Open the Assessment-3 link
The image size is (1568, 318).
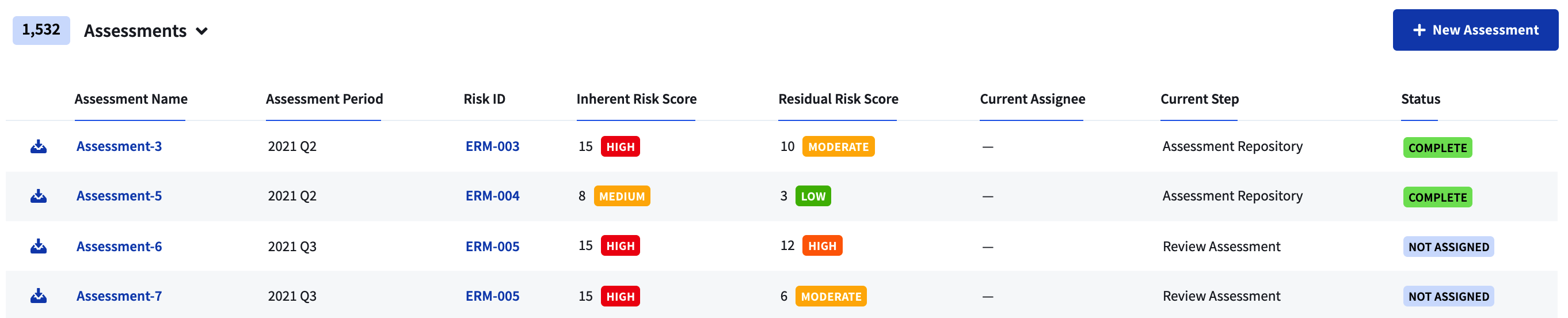pos(119,146)
